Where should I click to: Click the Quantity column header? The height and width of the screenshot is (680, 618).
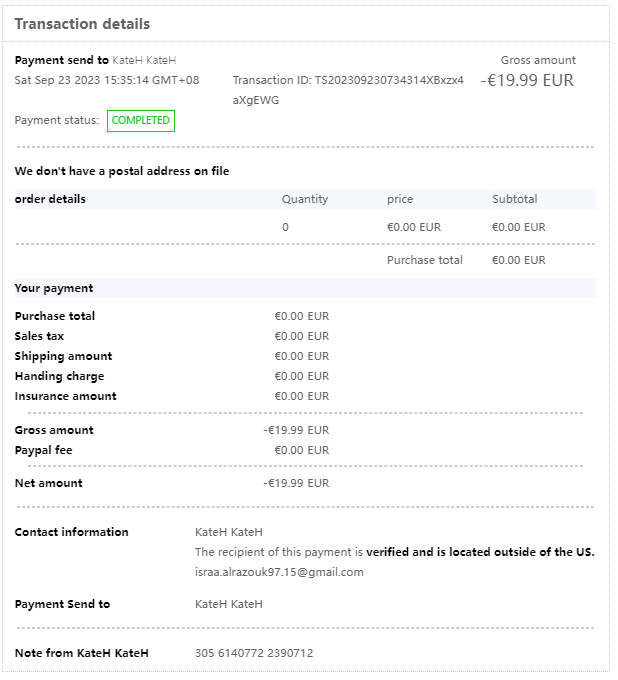click(x=304, y=199)
